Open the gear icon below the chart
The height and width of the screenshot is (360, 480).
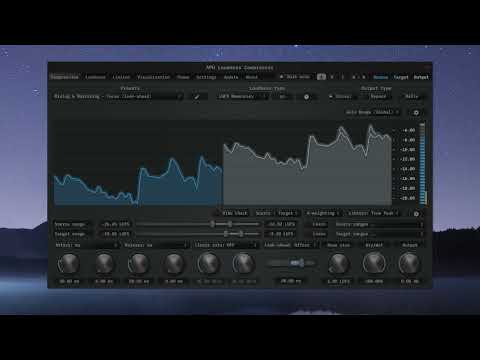416,214
